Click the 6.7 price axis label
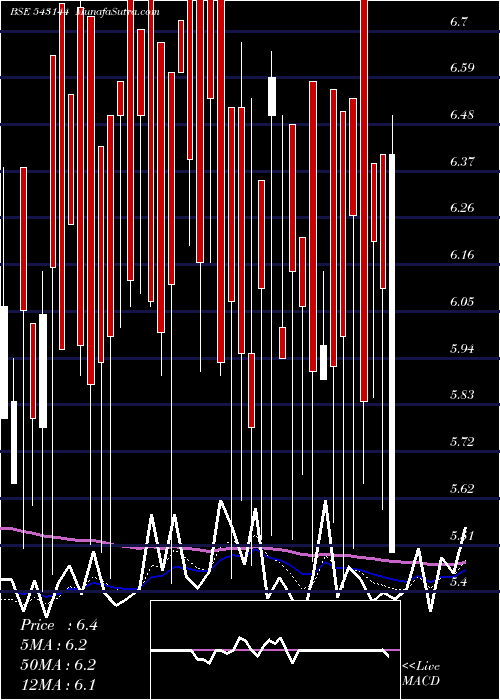500x700 pixels. pos(459,22)
